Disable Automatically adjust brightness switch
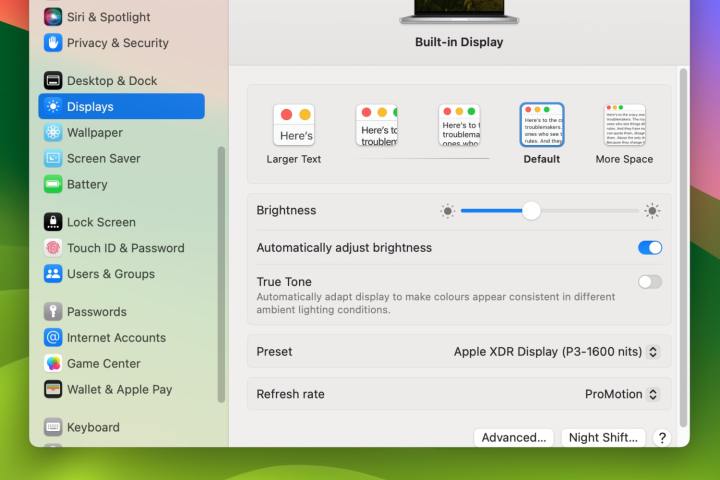This screenshot has height=480, width=720. click(x=650, y=248)
